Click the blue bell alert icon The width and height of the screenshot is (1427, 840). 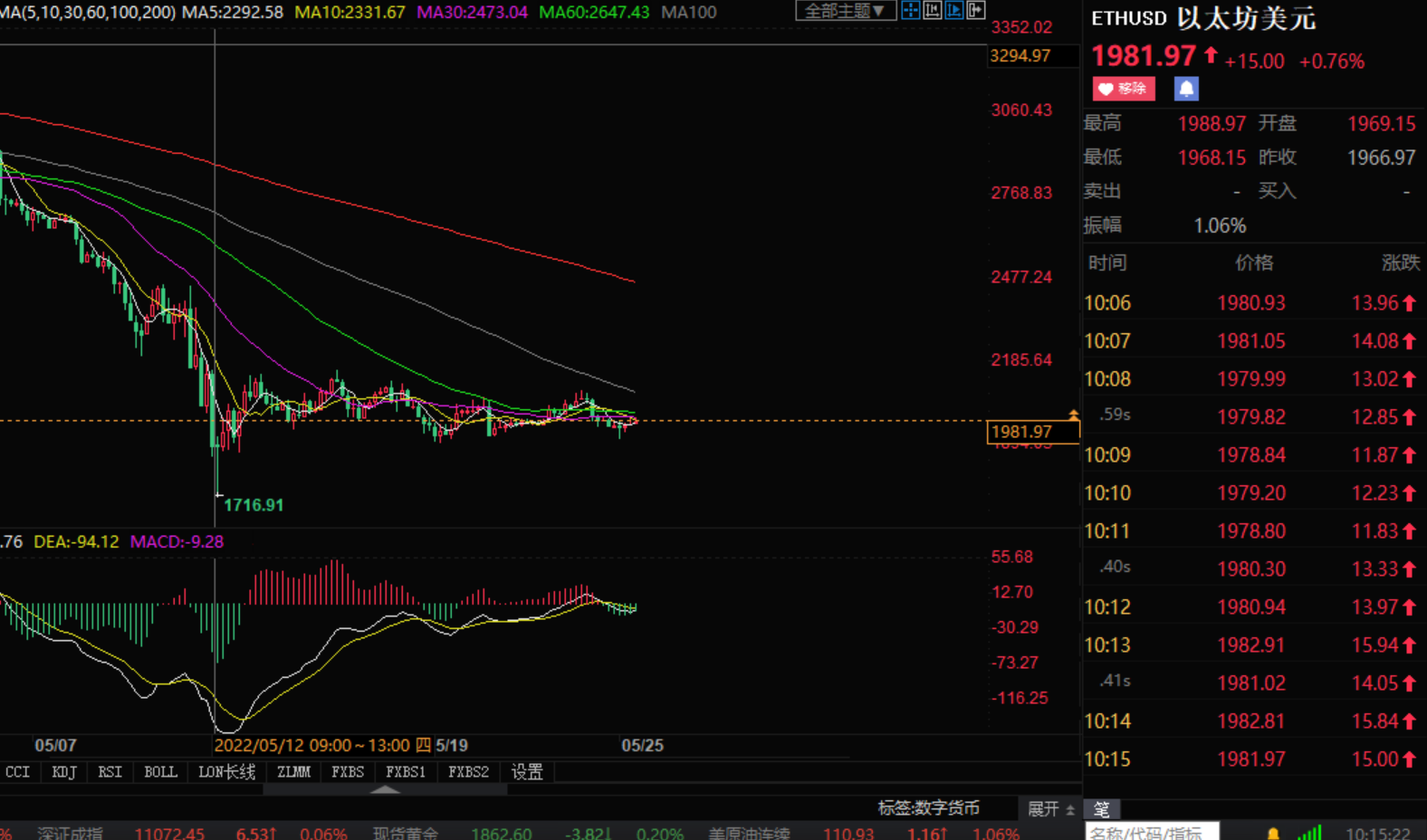1186,89
